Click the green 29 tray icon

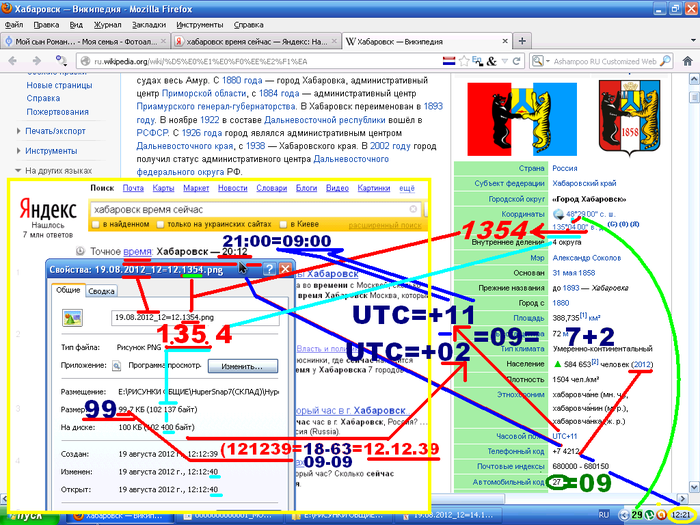click(637, 515)
